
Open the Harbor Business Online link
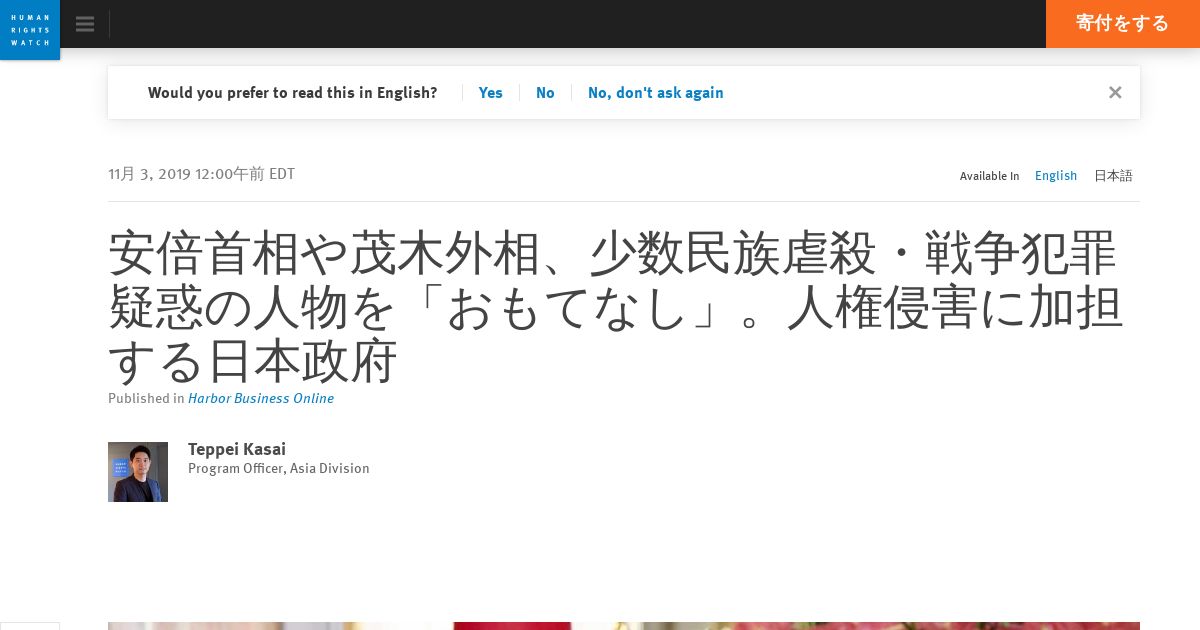[x=261, y=398]
